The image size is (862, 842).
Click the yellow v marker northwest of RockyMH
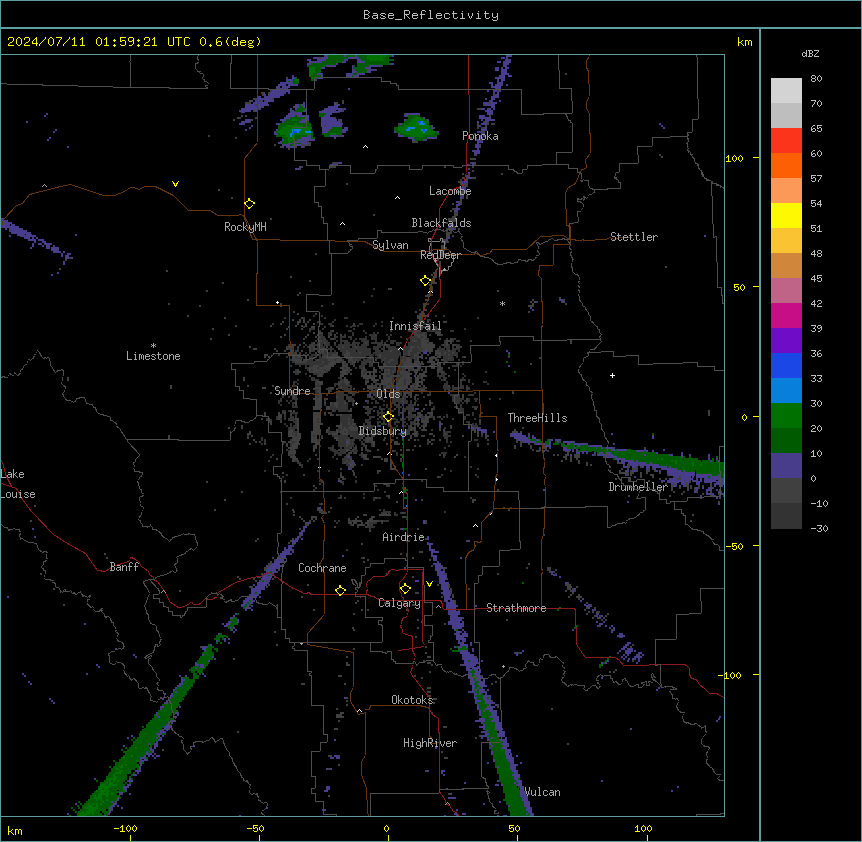tap(175, 184)
